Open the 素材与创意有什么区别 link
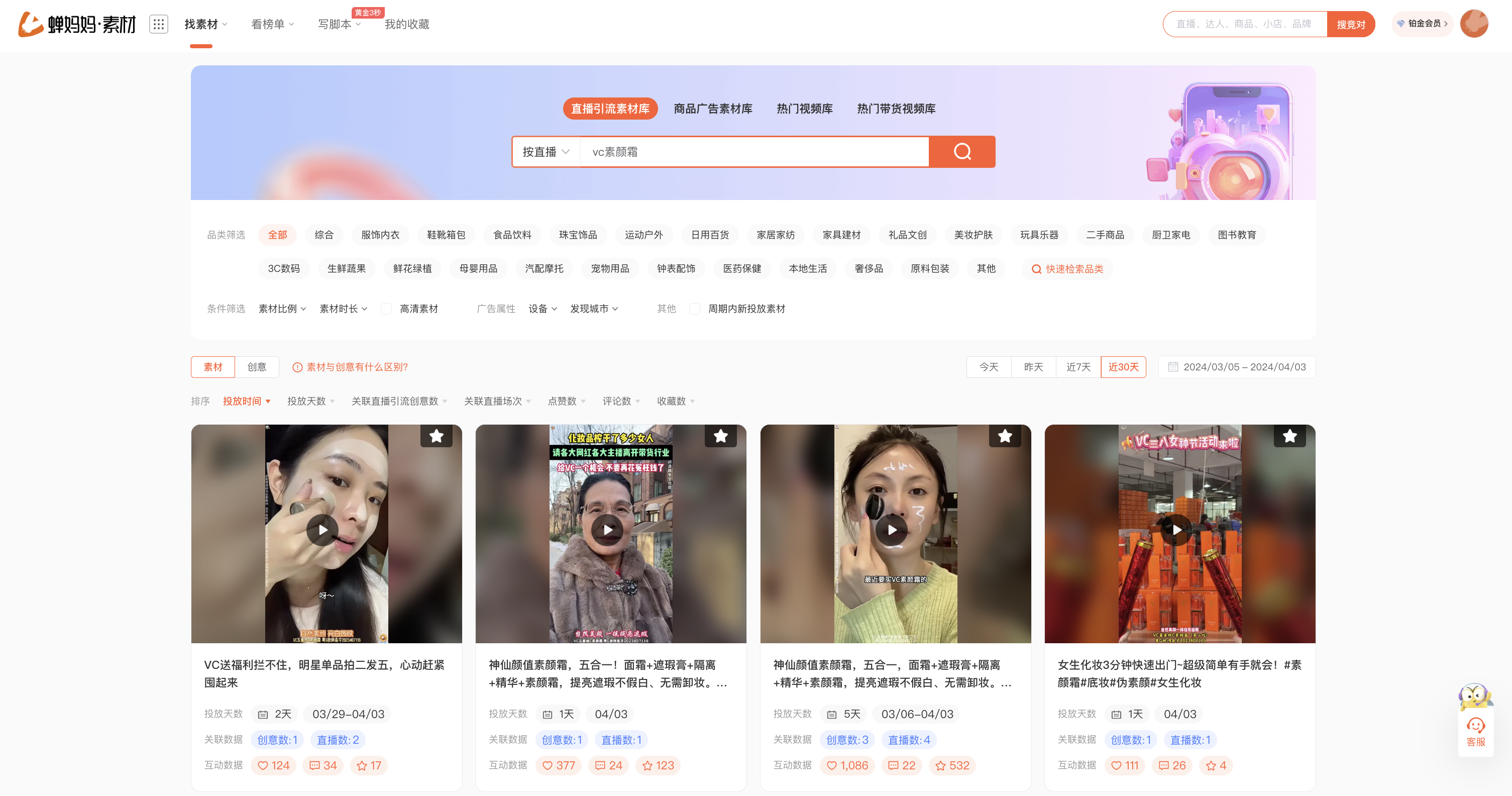 point(356,366)
